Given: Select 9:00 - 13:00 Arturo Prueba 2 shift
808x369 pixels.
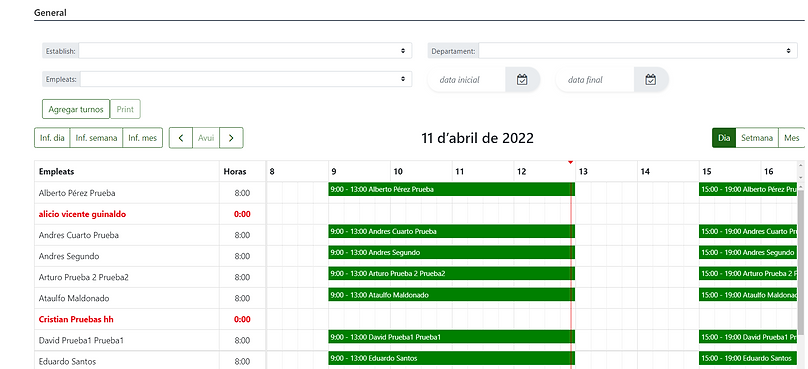Looking at the screenshot, I should (x=451, y=273).
